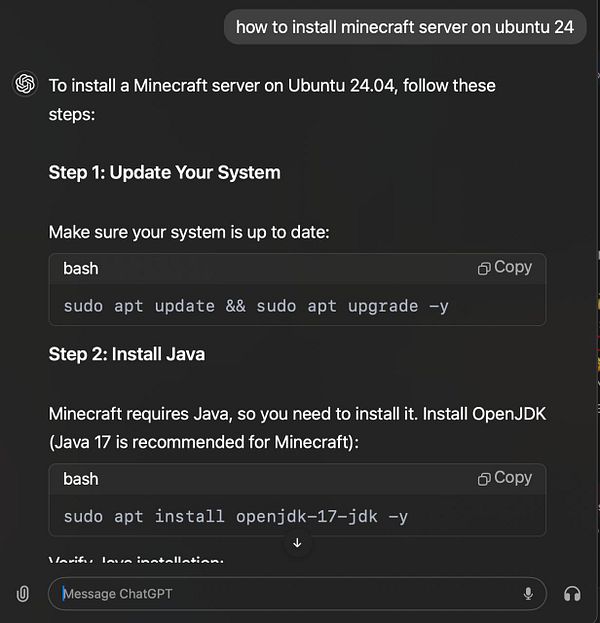
Task: Click the "Step 2: Install Java" heading
Action: (x=127, y=354)
